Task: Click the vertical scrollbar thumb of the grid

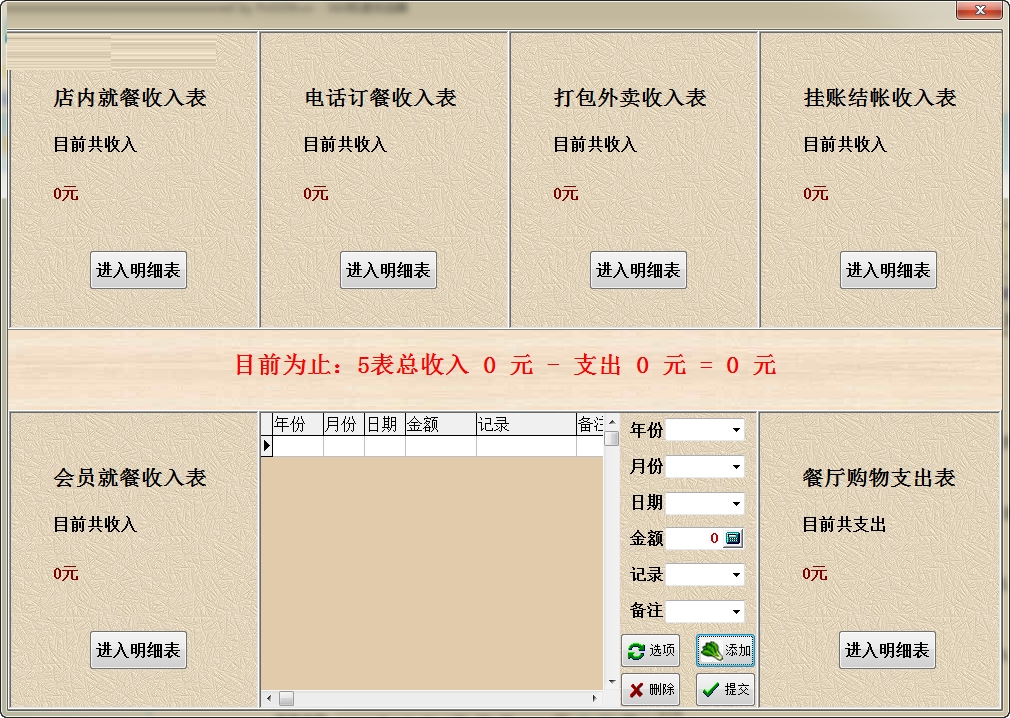Action: click(x=612, y=439)
